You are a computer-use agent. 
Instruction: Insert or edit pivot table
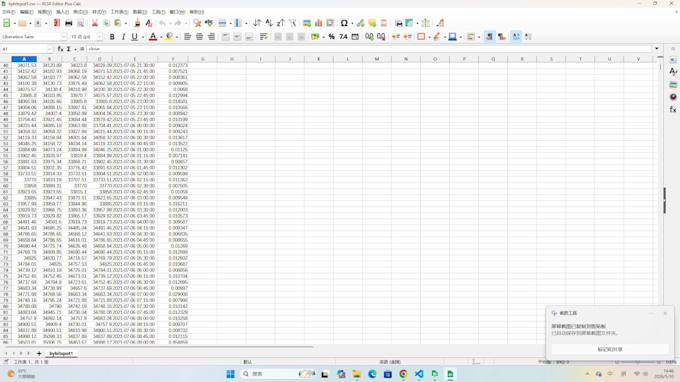[x=330, y=23]
